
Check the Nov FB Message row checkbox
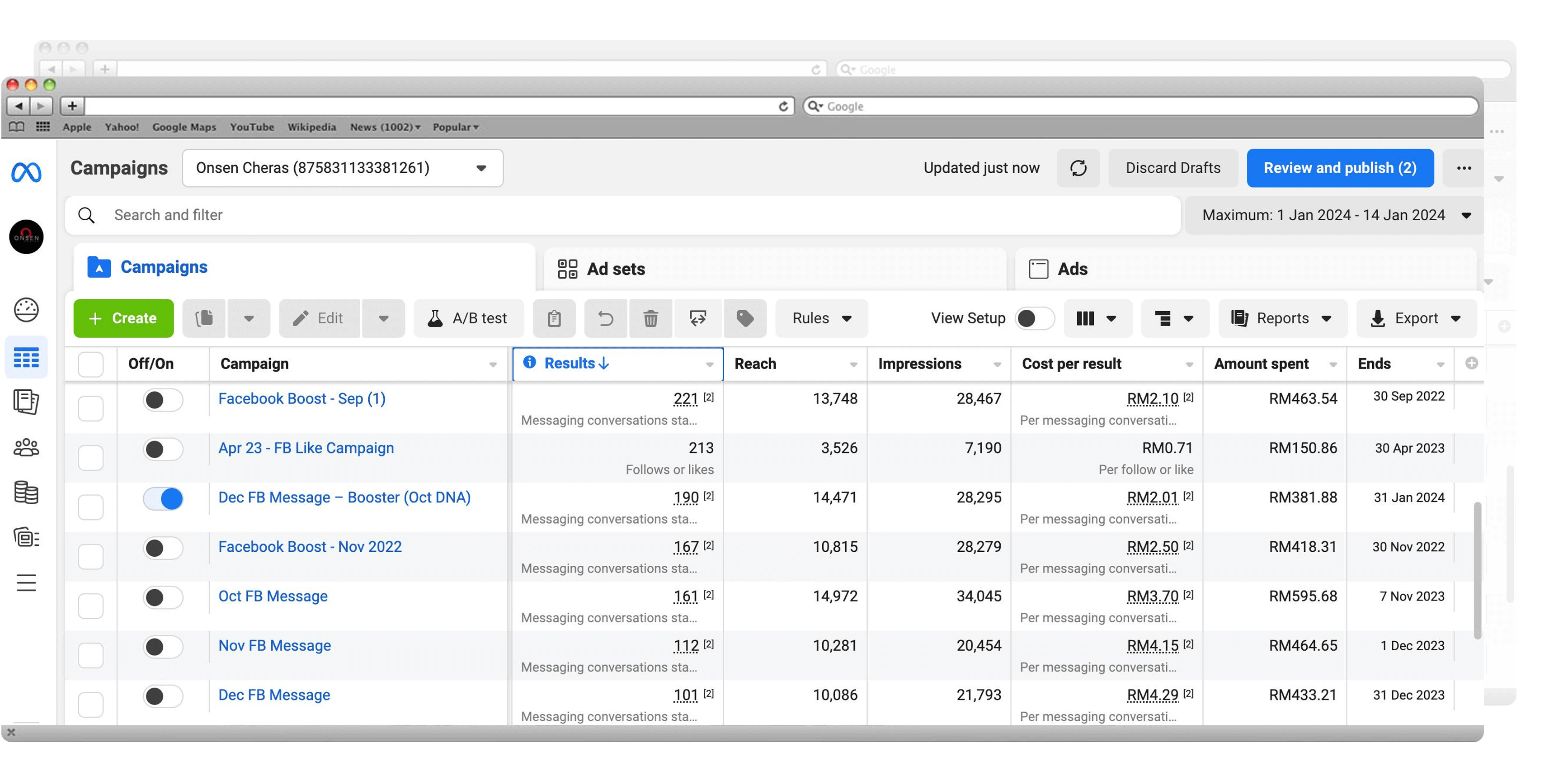tap(91, 655)
